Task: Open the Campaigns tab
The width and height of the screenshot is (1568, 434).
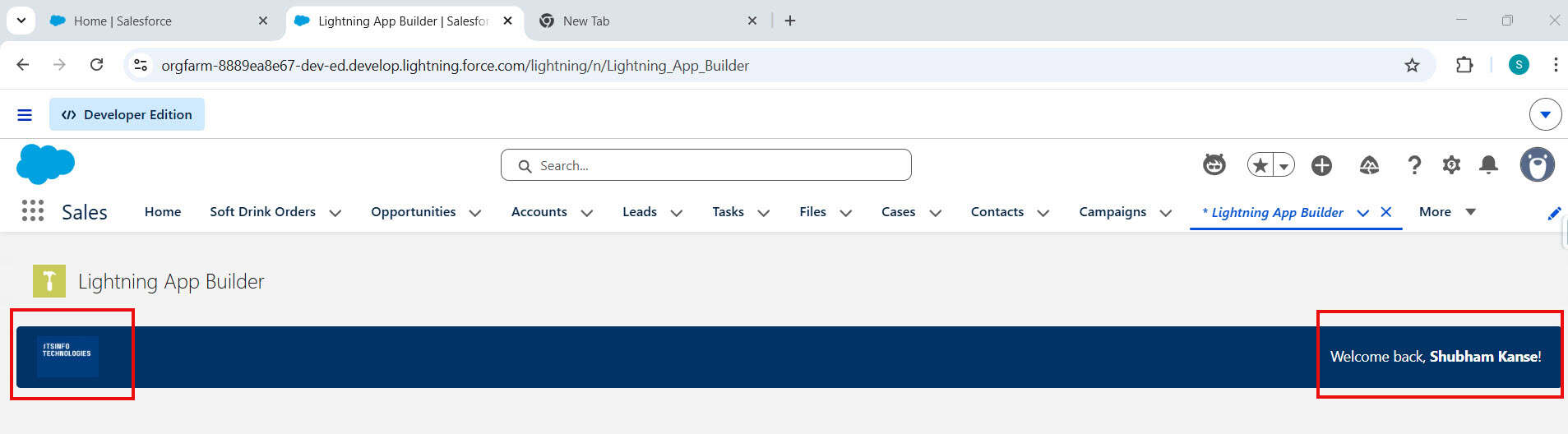Action: [x=1112, y=211]
